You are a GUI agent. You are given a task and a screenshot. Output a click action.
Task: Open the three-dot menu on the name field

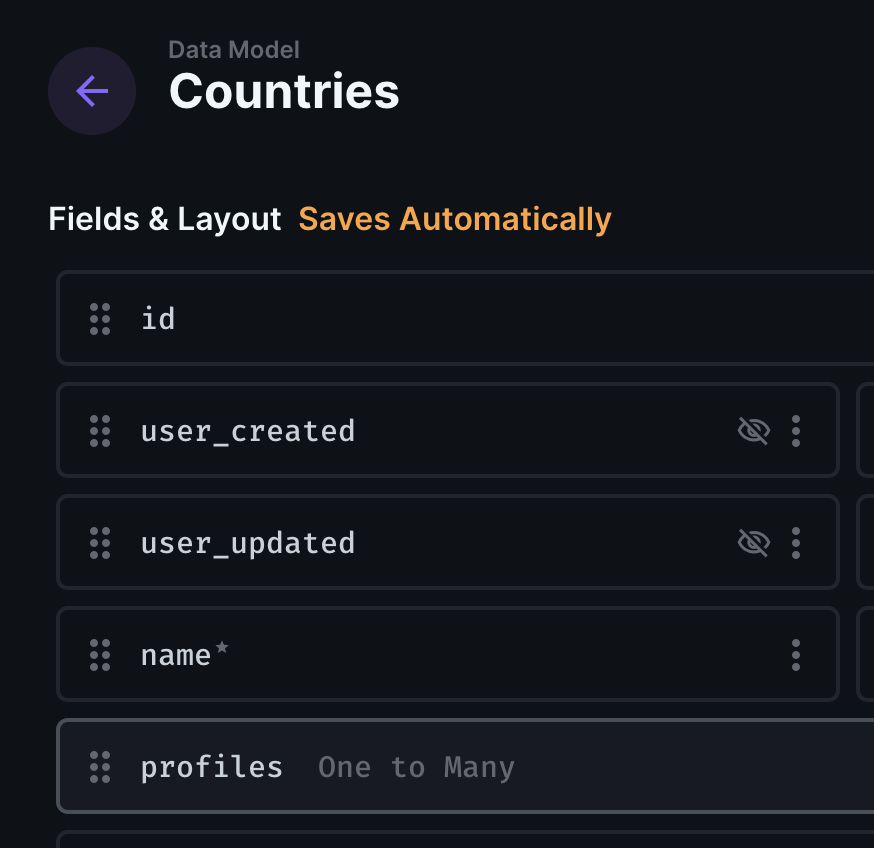[x=796, y=655]
